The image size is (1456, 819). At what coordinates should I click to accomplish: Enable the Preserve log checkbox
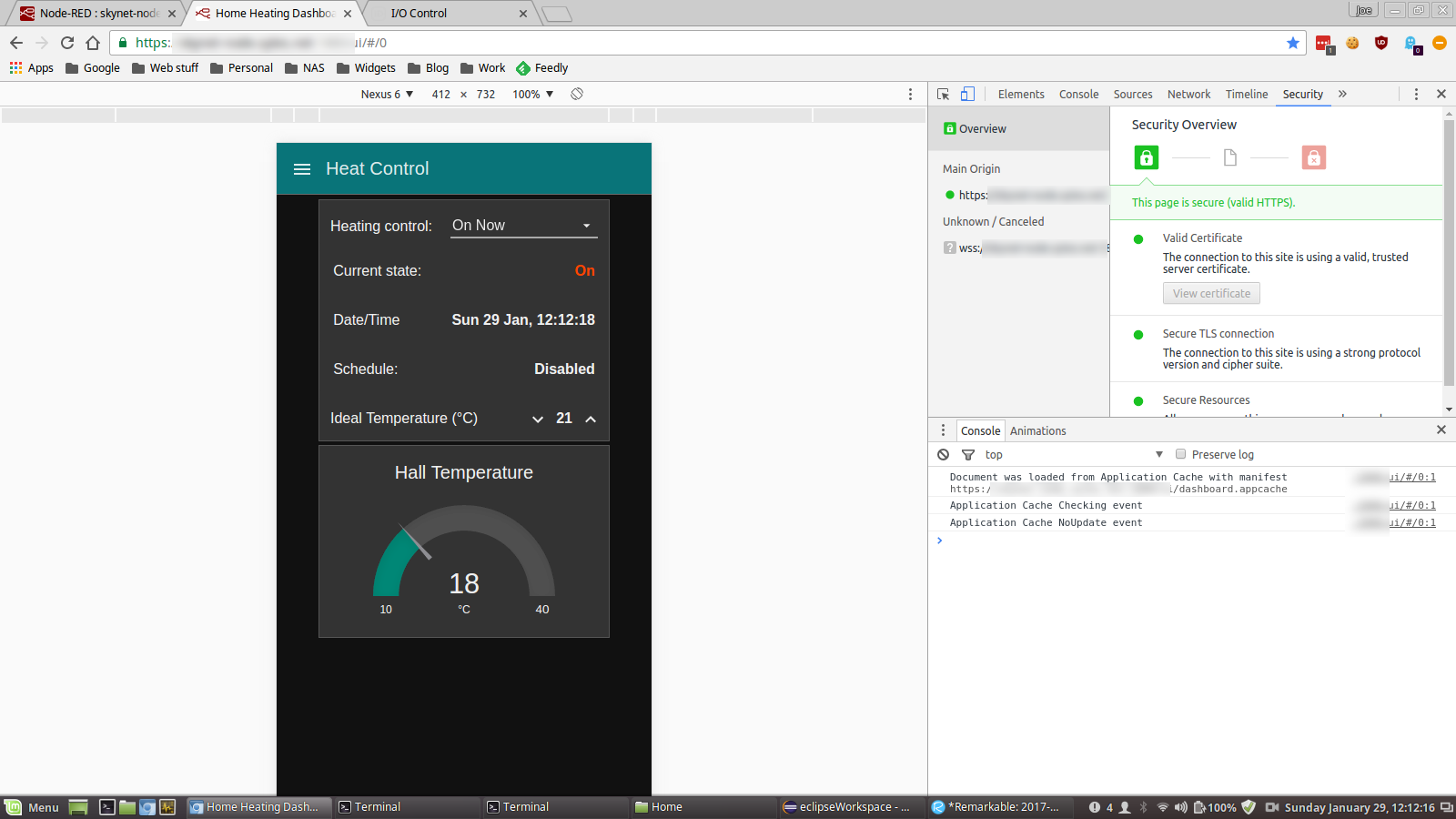(x=1180, y=454)
